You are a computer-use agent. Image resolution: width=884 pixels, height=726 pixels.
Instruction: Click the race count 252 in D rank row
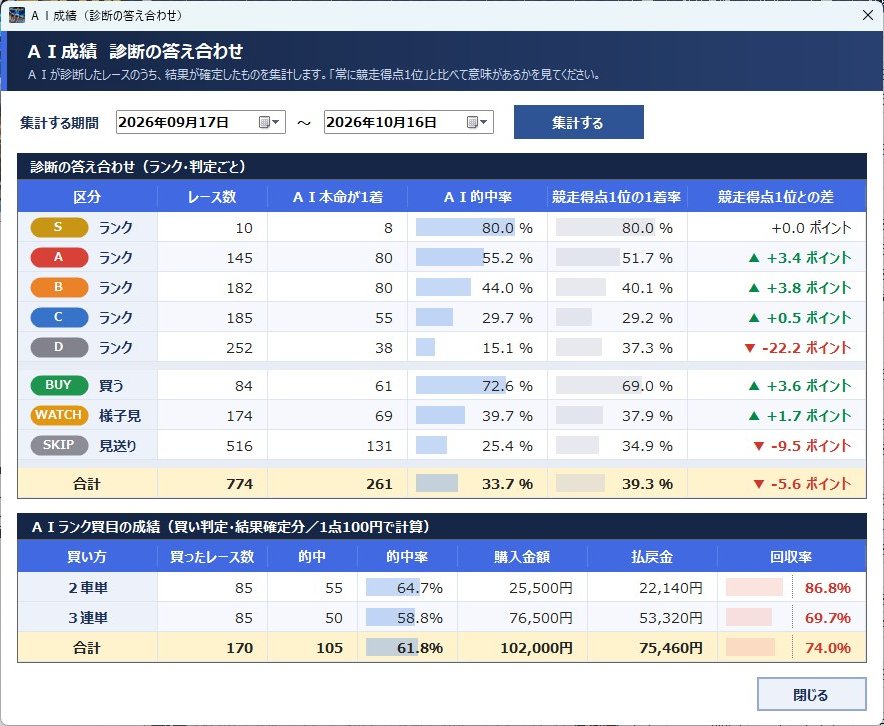pos(239,348)
